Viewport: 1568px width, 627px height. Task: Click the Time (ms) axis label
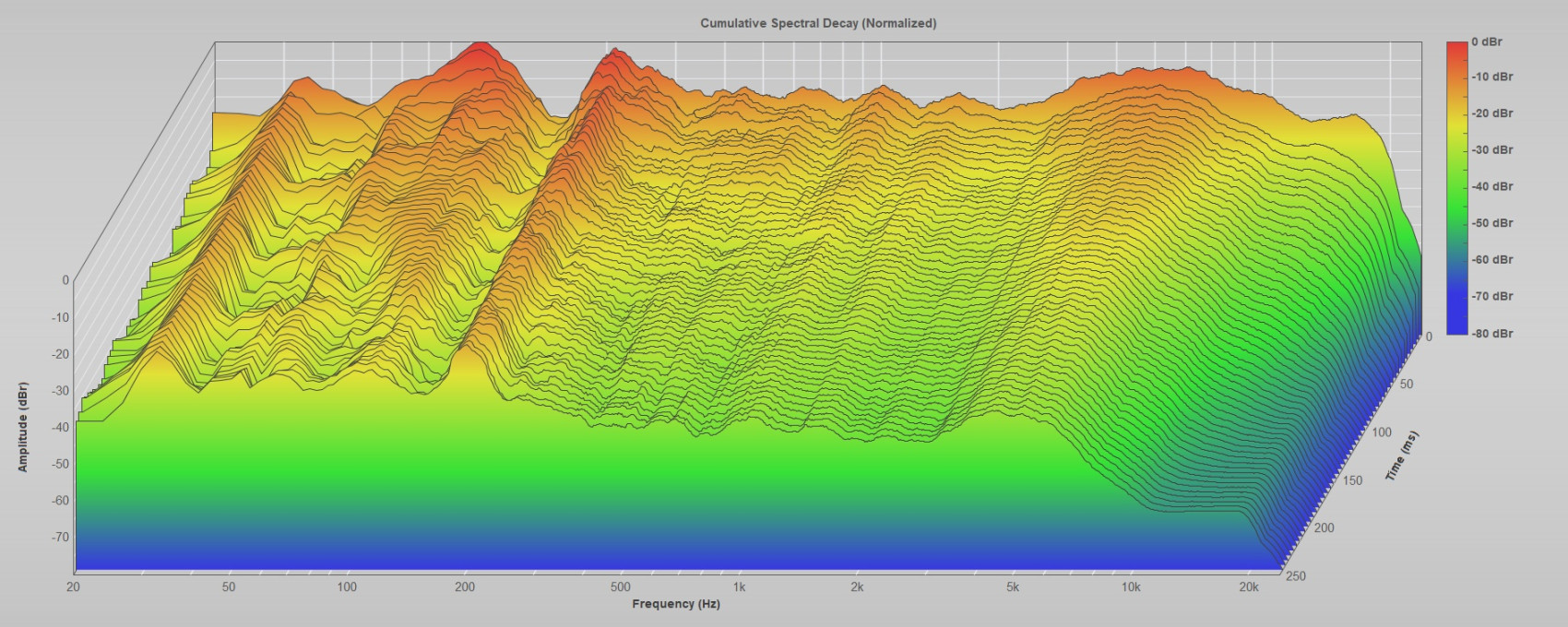(x=1401, y=455)
